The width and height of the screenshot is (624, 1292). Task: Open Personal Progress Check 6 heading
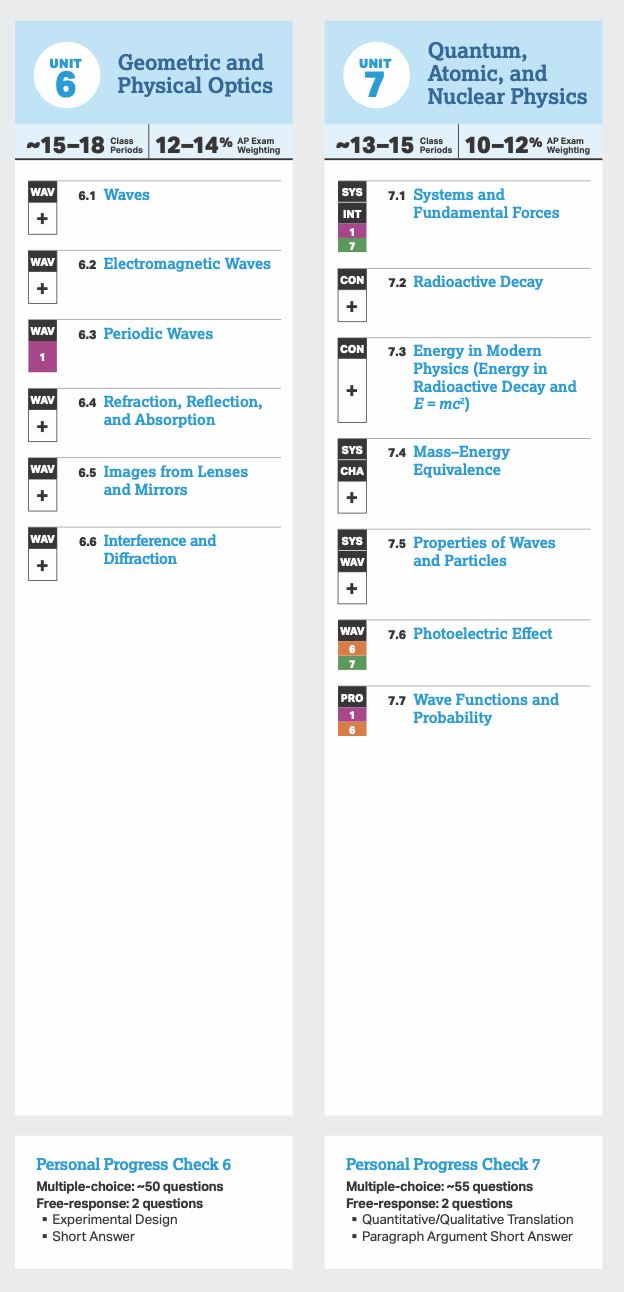tap(133, 1164)
